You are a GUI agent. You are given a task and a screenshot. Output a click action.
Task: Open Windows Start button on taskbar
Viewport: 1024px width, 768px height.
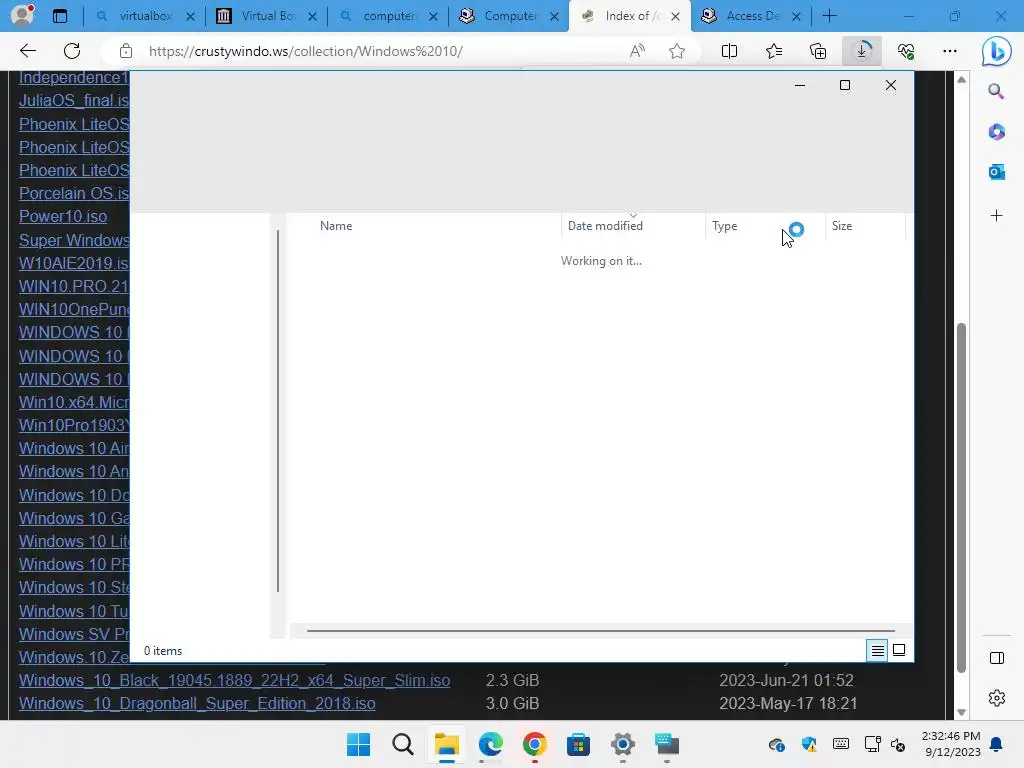click(359, 744)
